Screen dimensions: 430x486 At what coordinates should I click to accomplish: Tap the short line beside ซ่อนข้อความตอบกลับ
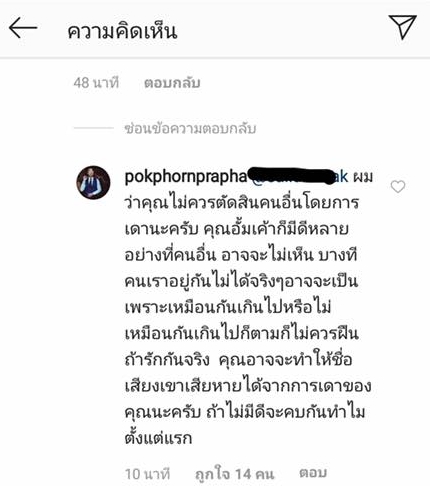pos(94,128)
